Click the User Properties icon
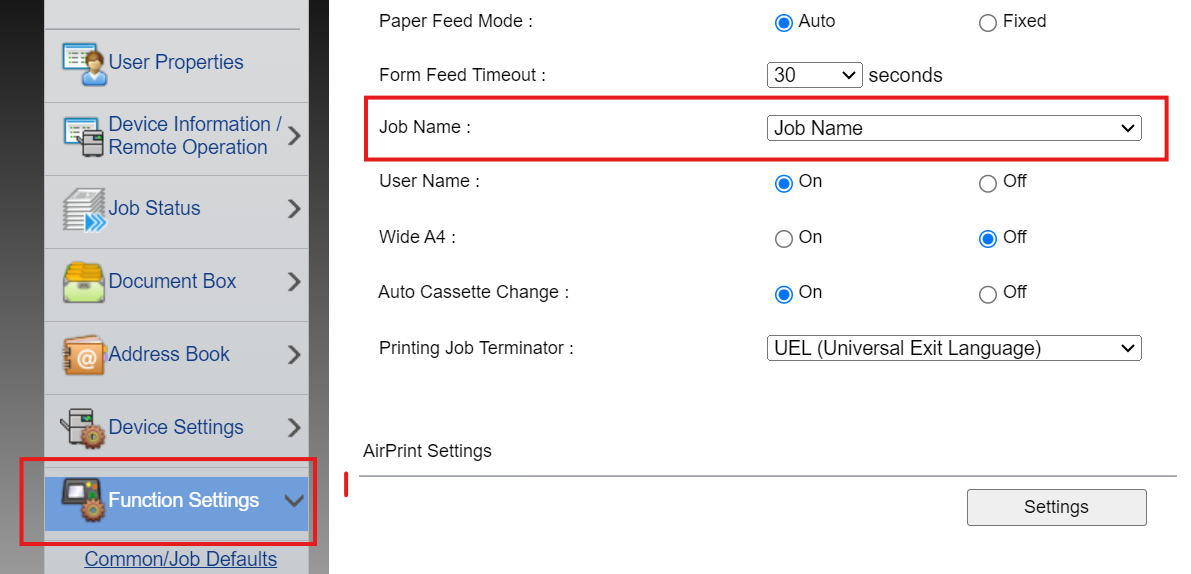This screenshot has width=1191, height=574. (x=84, y=63)
